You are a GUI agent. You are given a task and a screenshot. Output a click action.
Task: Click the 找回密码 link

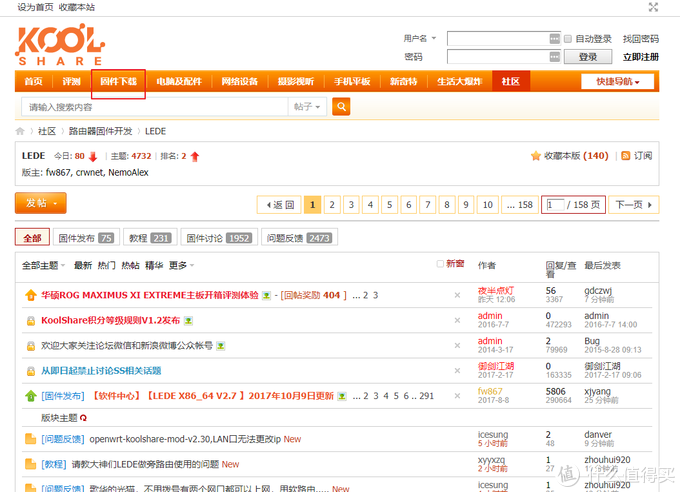click(x=641, y=39)
